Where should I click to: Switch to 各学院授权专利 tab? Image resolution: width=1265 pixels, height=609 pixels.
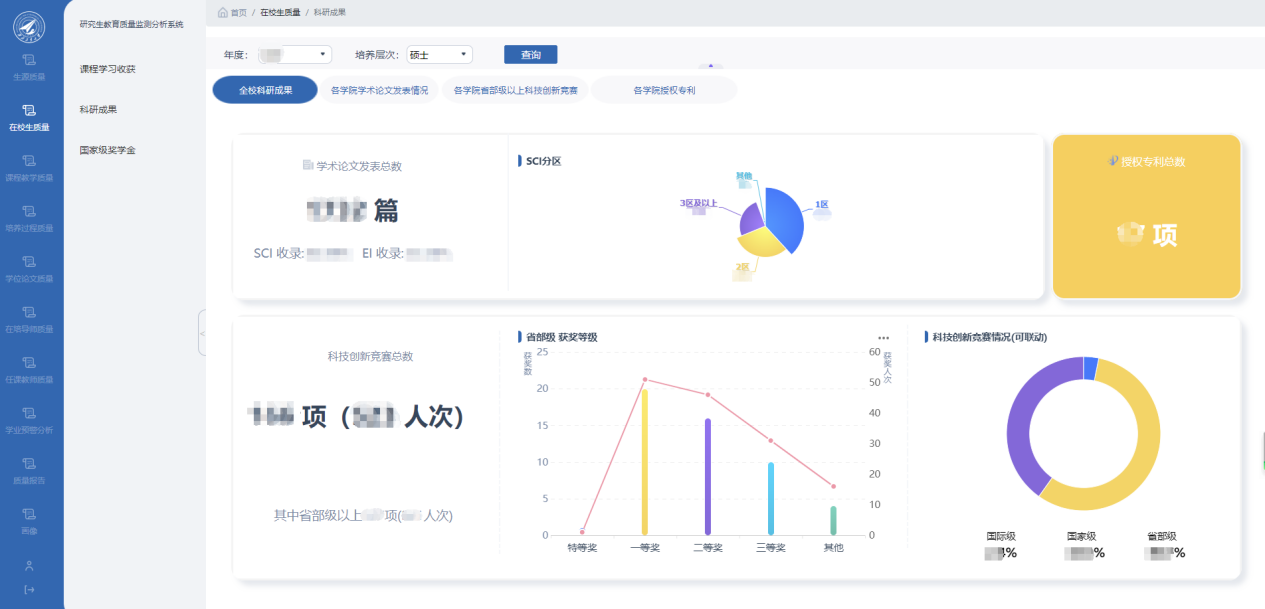tap(664, 90)
